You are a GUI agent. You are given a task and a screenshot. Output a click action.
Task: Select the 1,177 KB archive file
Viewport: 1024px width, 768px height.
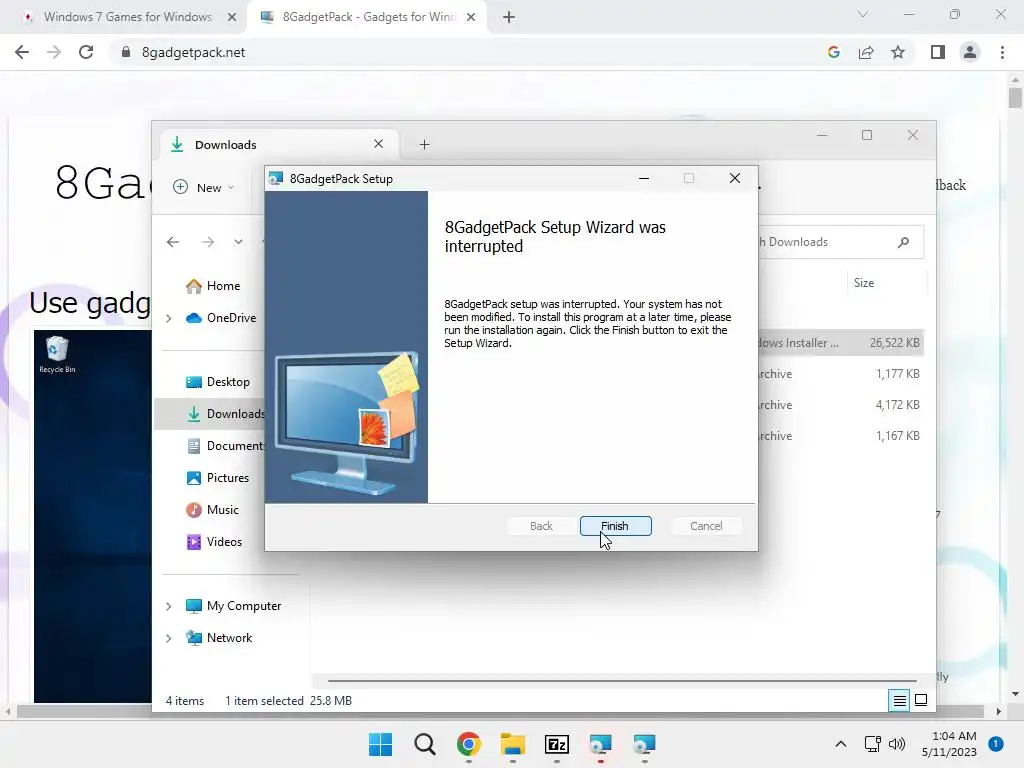pyautogui.click(x=841, y=374)
